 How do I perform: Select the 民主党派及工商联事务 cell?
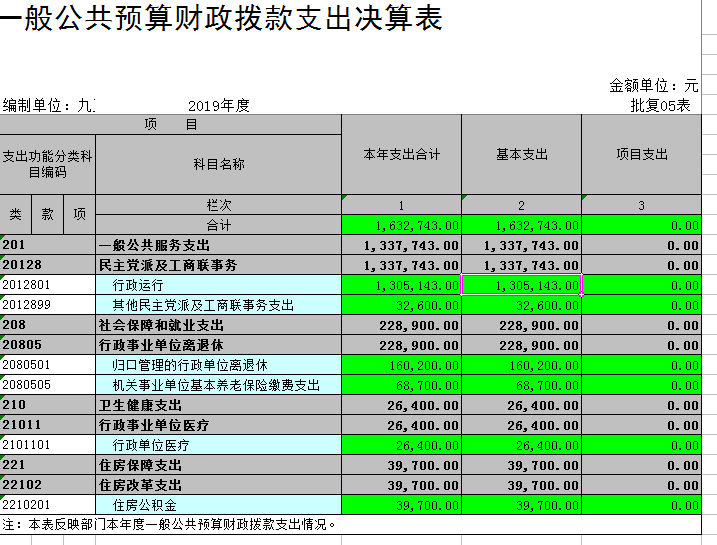pyautogui.click(x=218, y=265)
